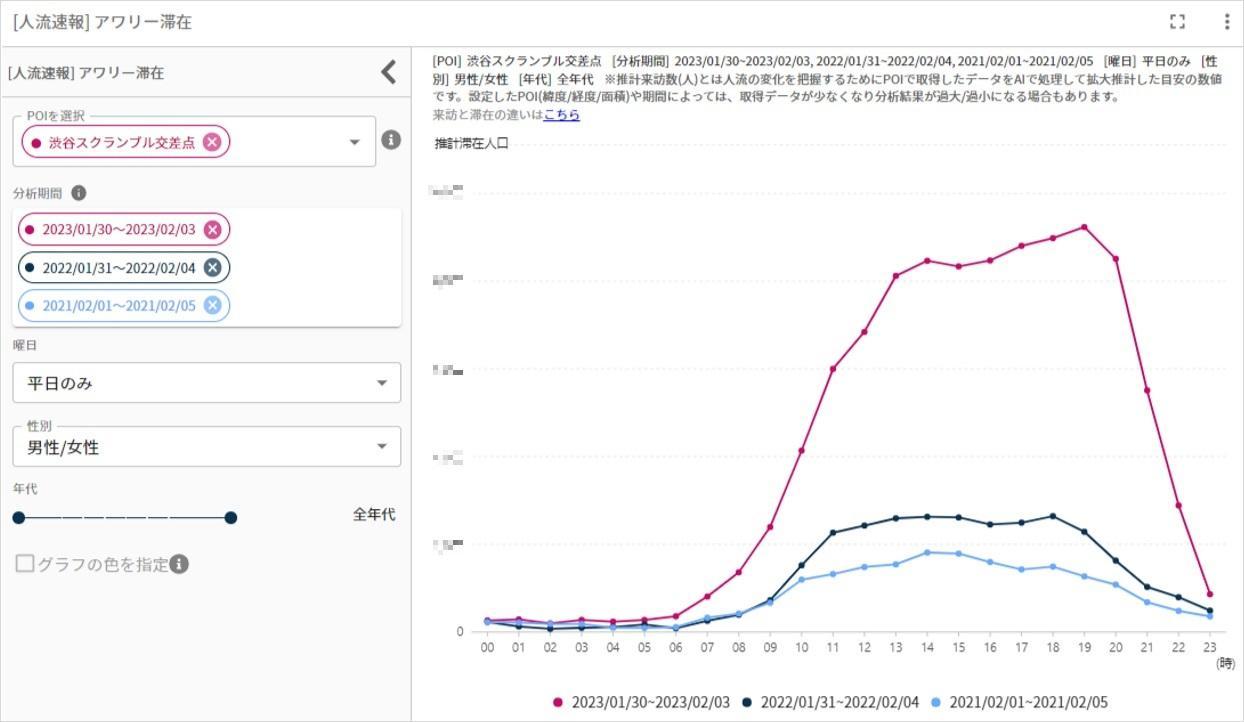
Task: Collapse the left filter panel
Action: 388,71
